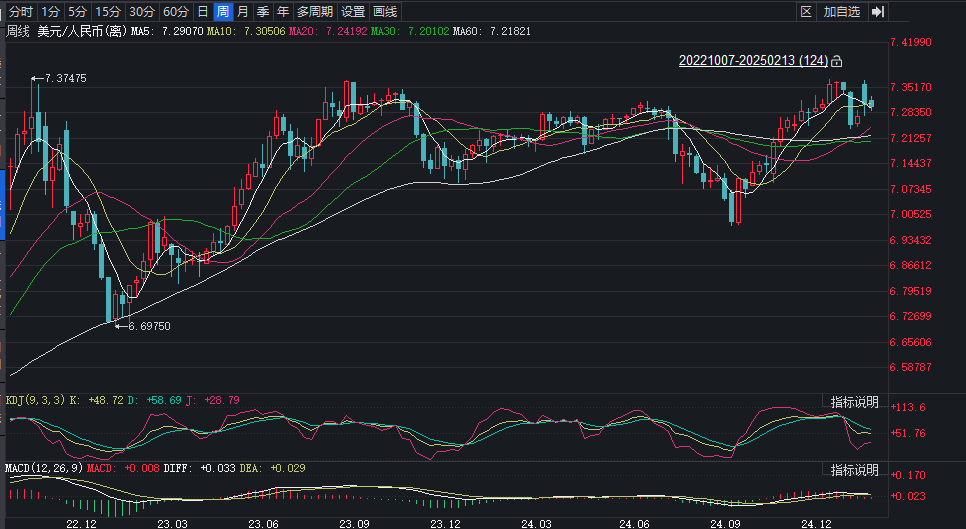Click the 区 range statistics icon
The image size is (966, 529).
tap(806, 12)
